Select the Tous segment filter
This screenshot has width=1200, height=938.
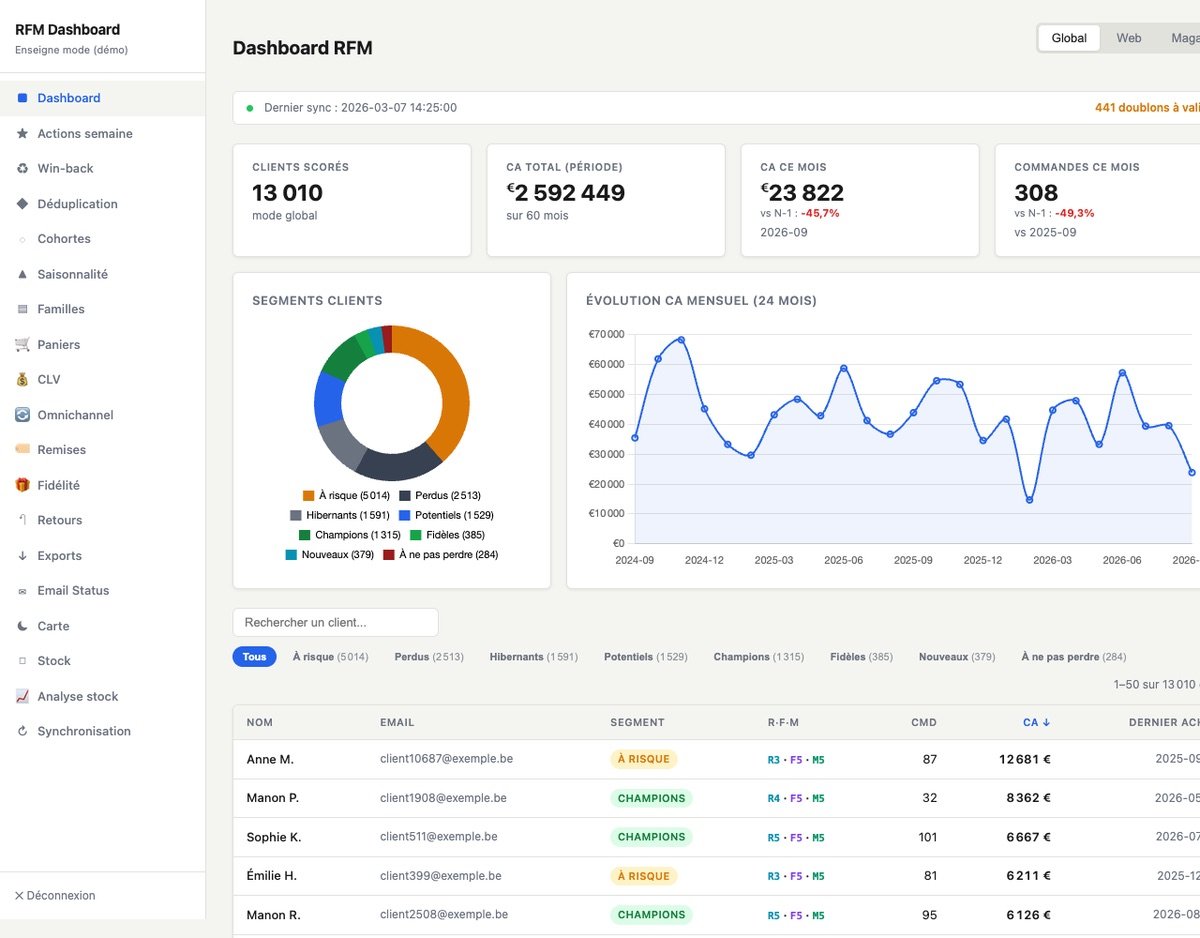(x=254, y=657)
